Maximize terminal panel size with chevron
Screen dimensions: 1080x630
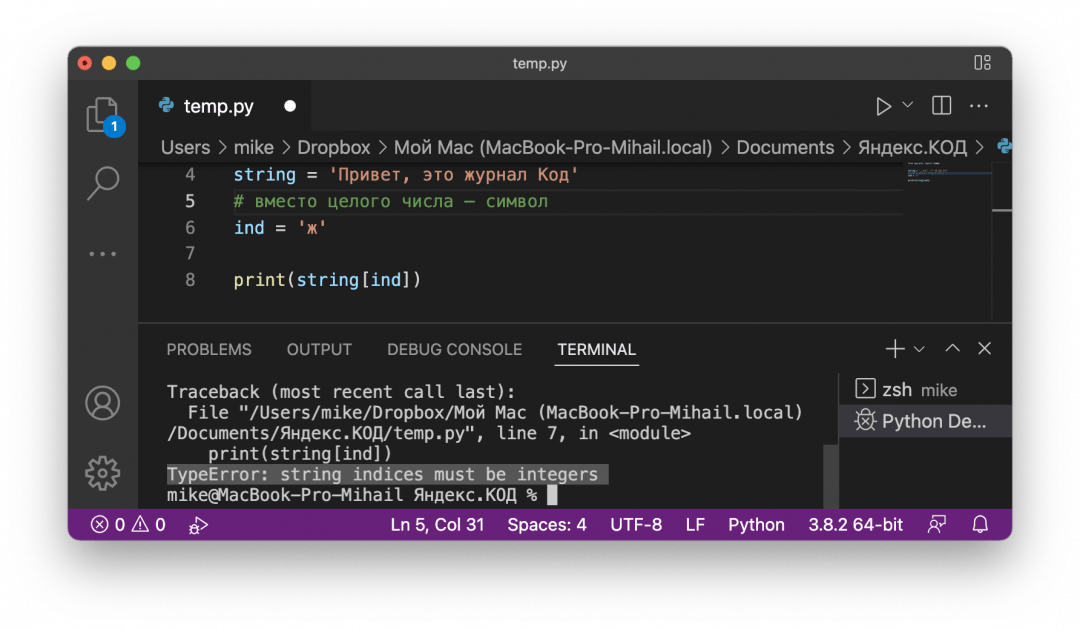(952, 349)
